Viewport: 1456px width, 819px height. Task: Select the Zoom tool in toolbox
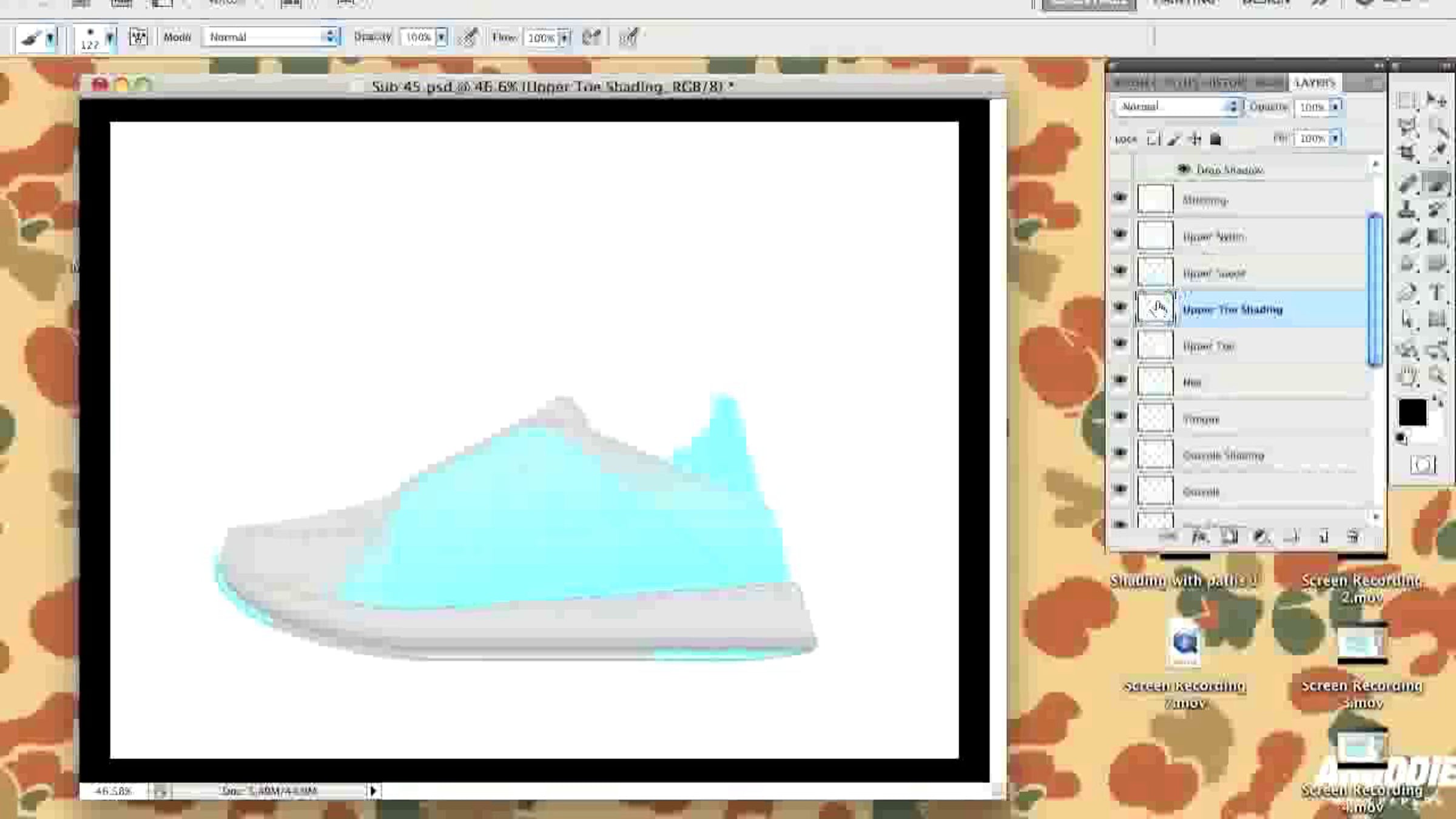1436,376
